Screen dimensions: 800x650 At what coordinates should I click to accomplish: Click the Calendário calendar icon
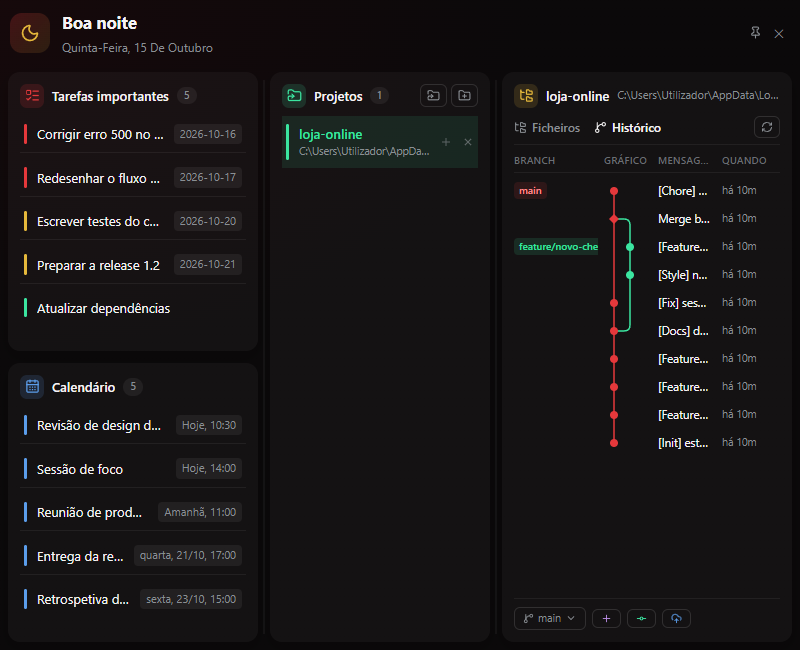click(x=32, y=387)
